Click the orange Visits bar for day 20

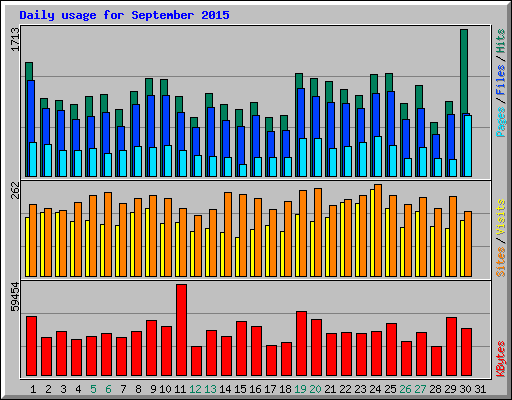pos(318,232)
